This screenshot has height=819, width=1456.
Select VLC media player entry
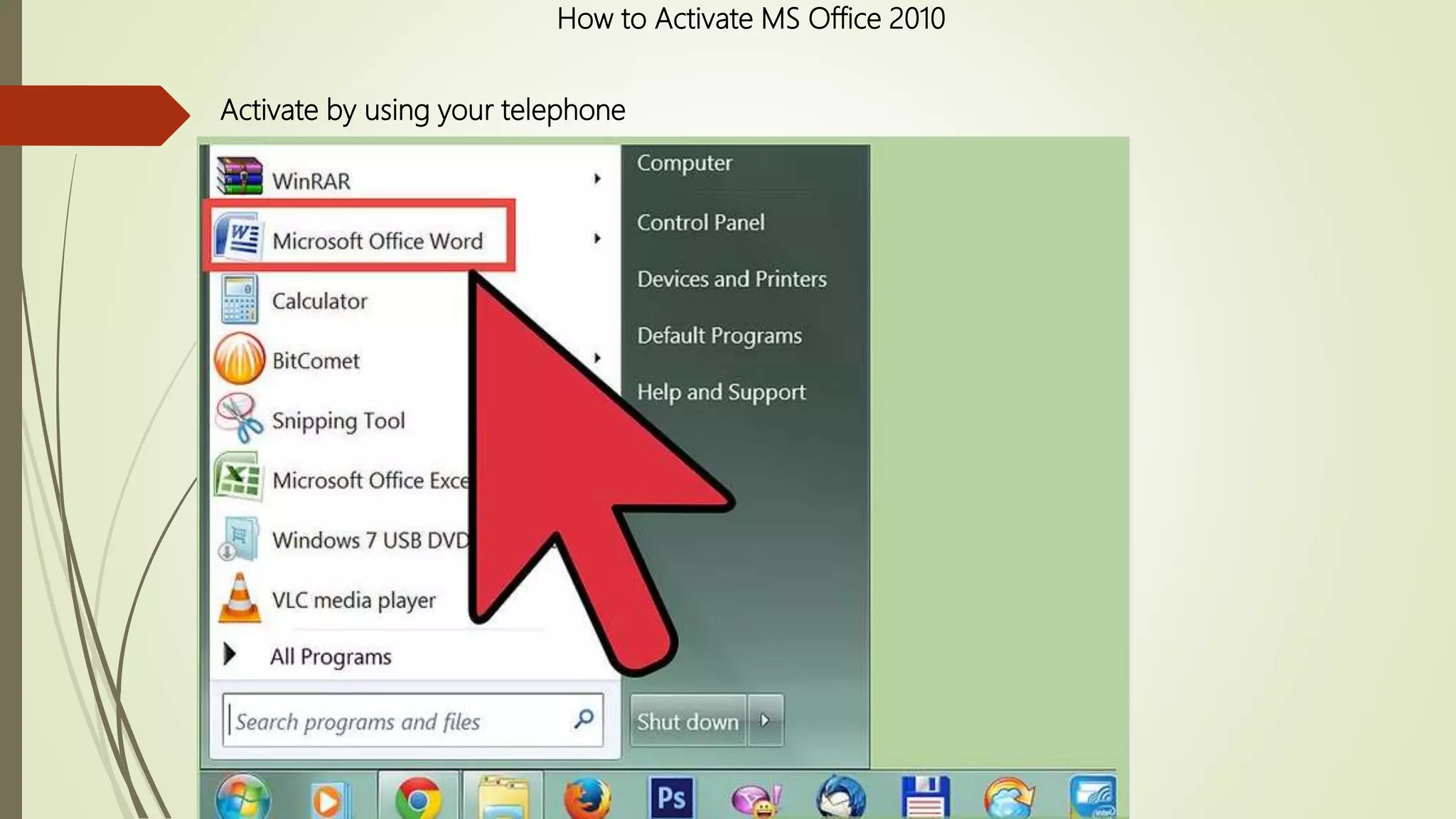coord(353,601)
